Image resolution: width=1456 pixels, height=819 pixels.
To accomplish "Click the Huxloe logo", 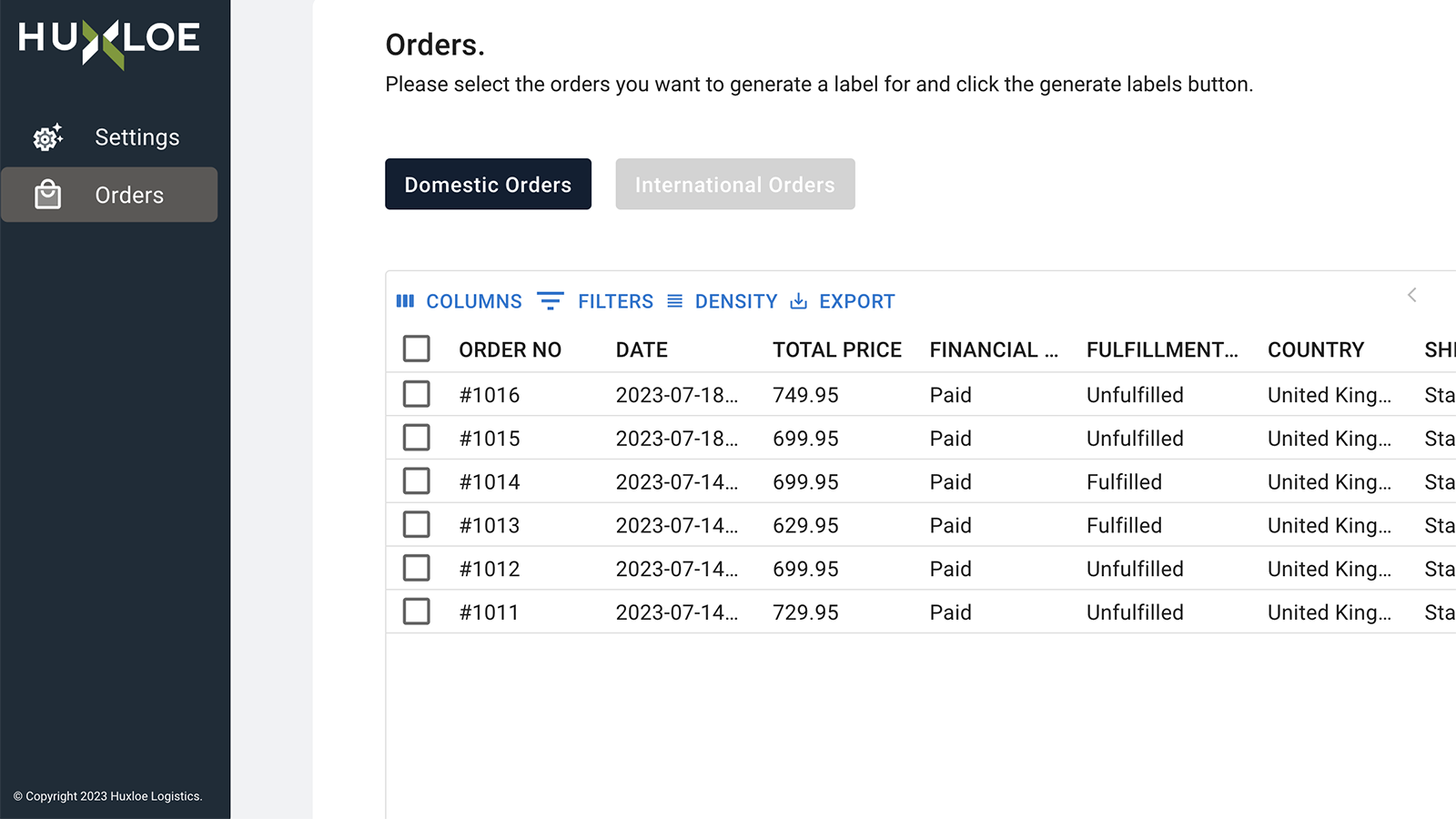I will point(109,40).
